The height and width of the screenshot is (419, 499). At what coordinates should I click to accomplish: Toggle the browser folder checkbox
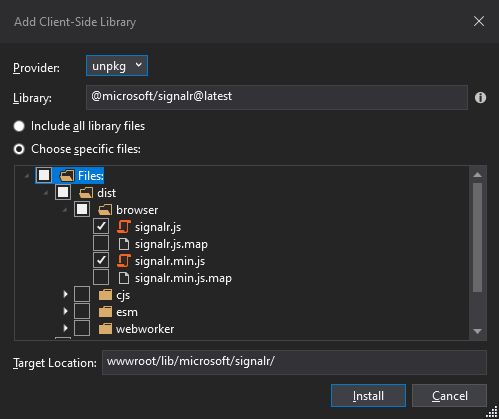click(x=82, y=210)
